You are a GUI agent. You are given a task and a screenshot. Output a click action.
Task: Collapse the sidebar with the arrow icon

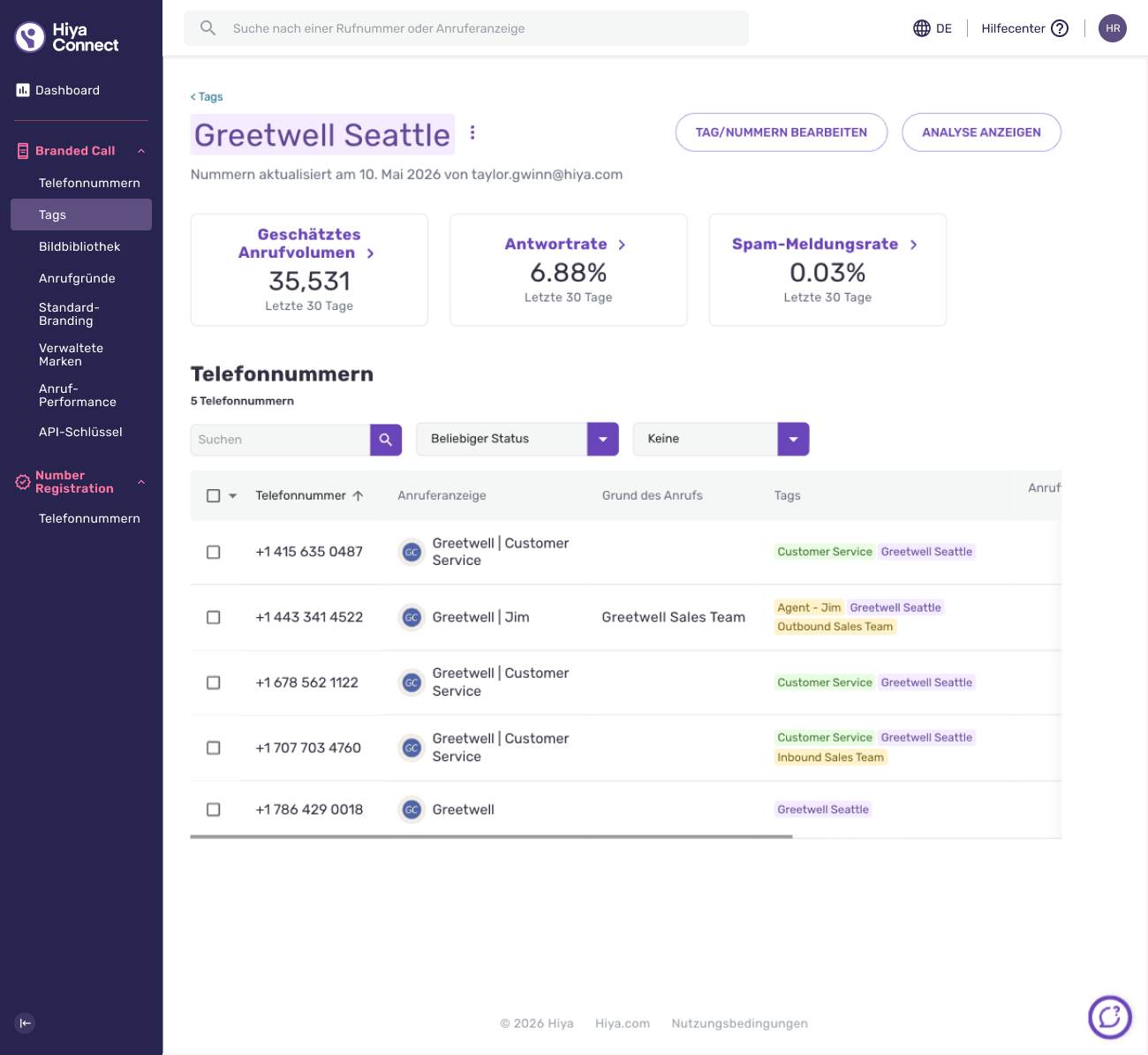pos(25,1023)
